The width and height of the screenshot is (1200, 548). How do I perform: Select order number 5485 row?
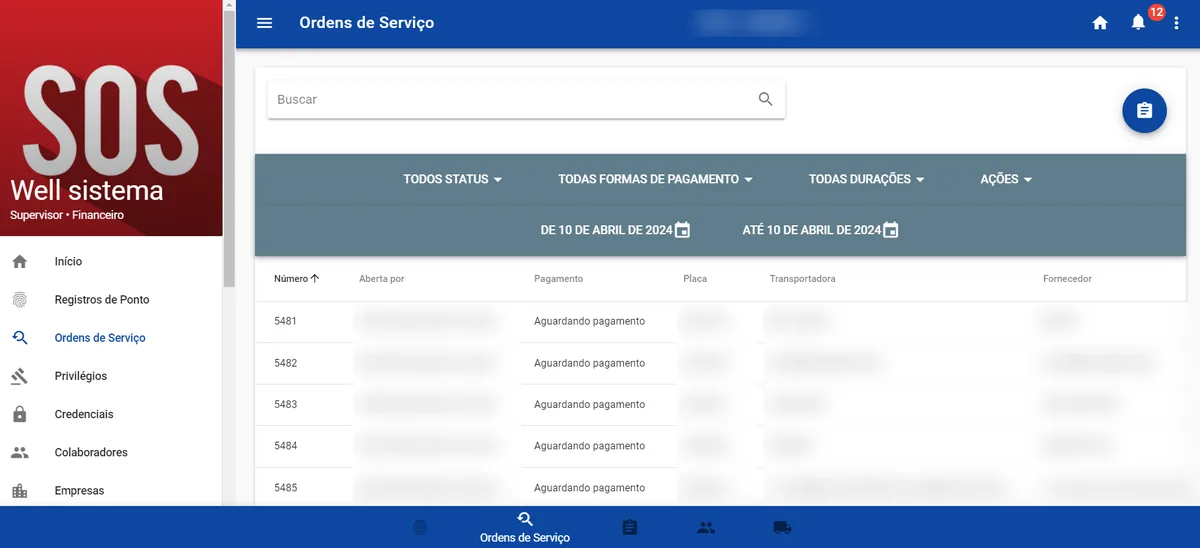click(721, 487)
